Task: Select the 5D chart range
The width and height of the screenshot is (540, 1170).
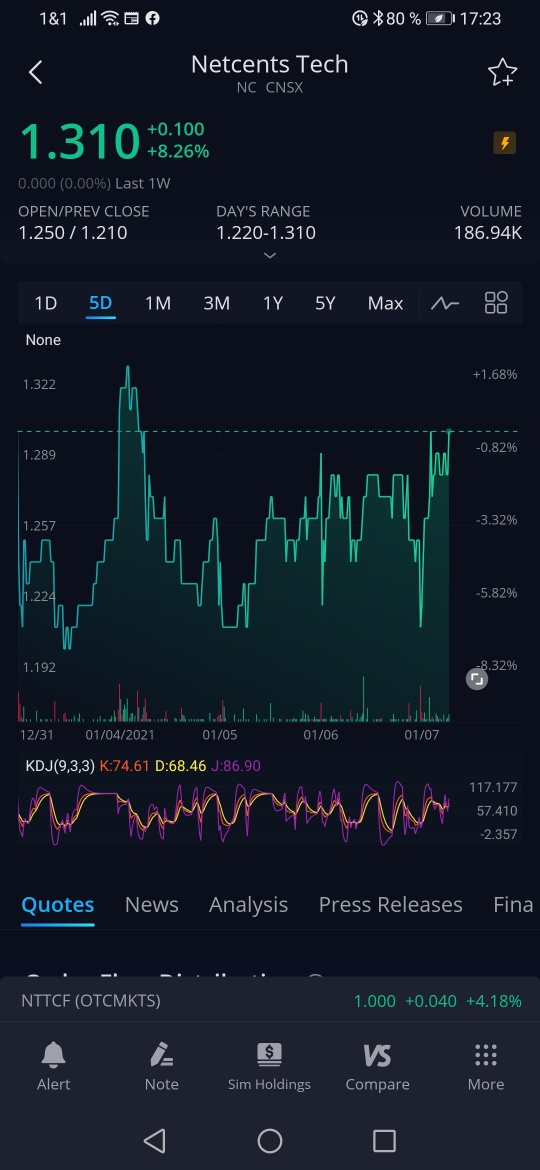Action: [x=100, y=303]
